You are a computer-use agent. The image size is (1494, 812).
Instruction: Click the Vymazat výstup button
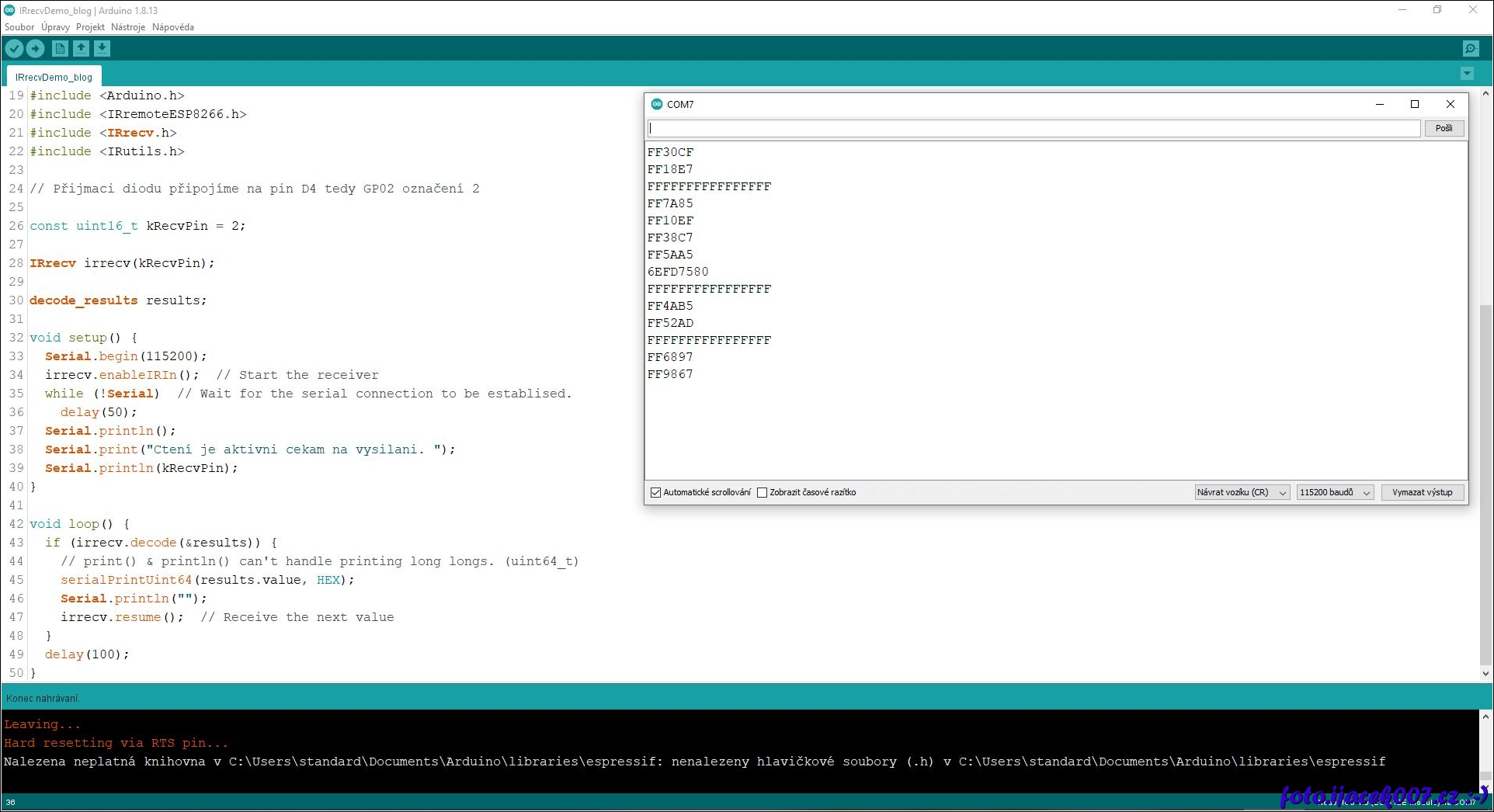(x=1422, y=492)
